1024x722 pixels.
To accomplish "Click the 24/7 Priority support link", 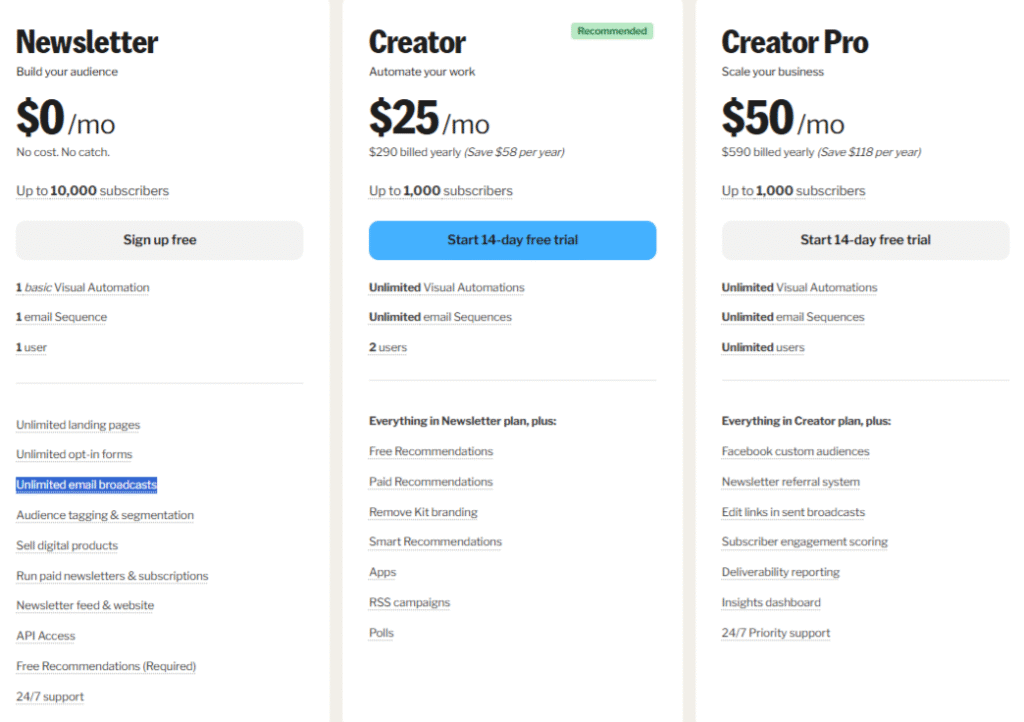I will coord(776,633).
